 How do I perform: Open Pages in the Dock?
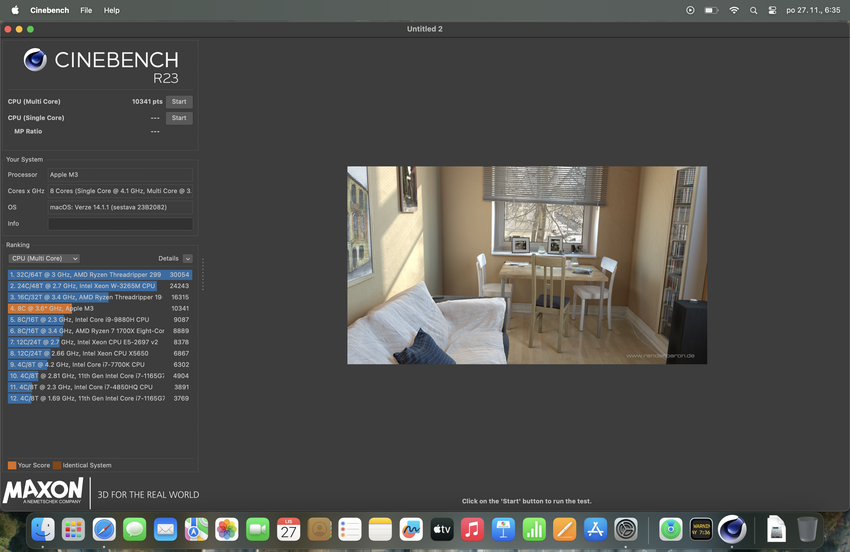click(564, 529)
